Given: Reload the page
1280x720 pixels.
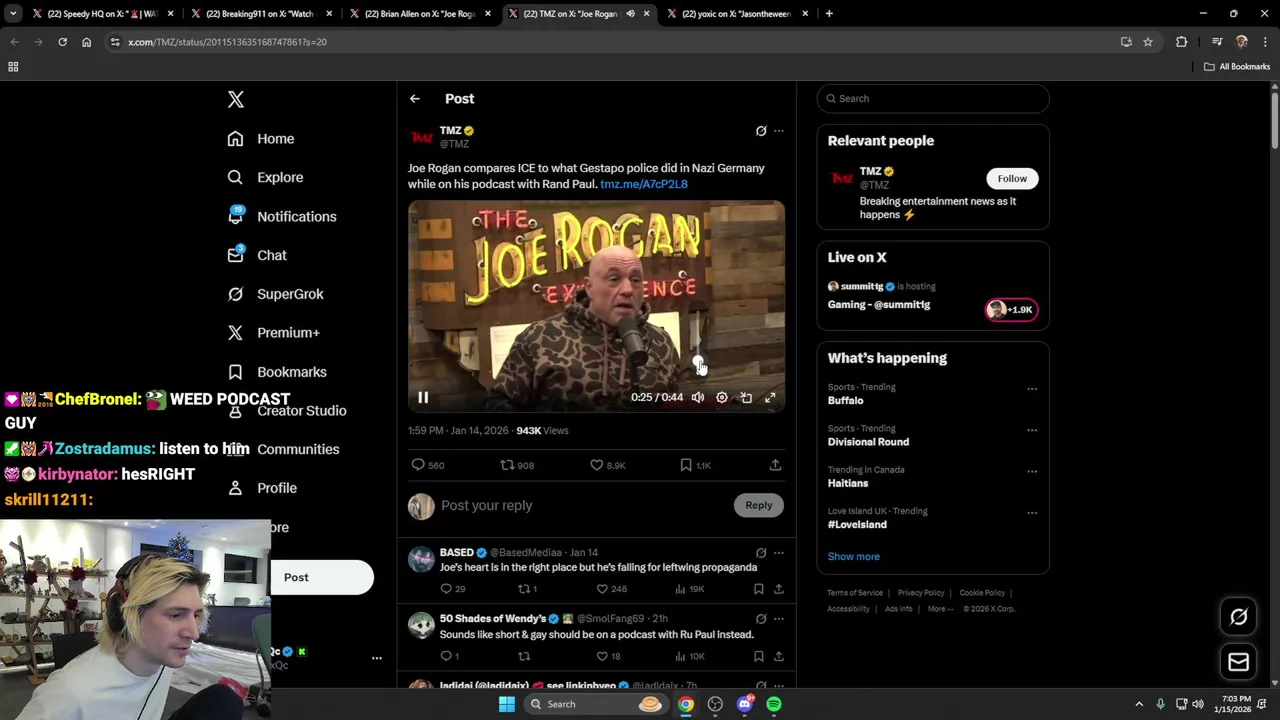Looking at the screenshot, I should pos(62,42).
